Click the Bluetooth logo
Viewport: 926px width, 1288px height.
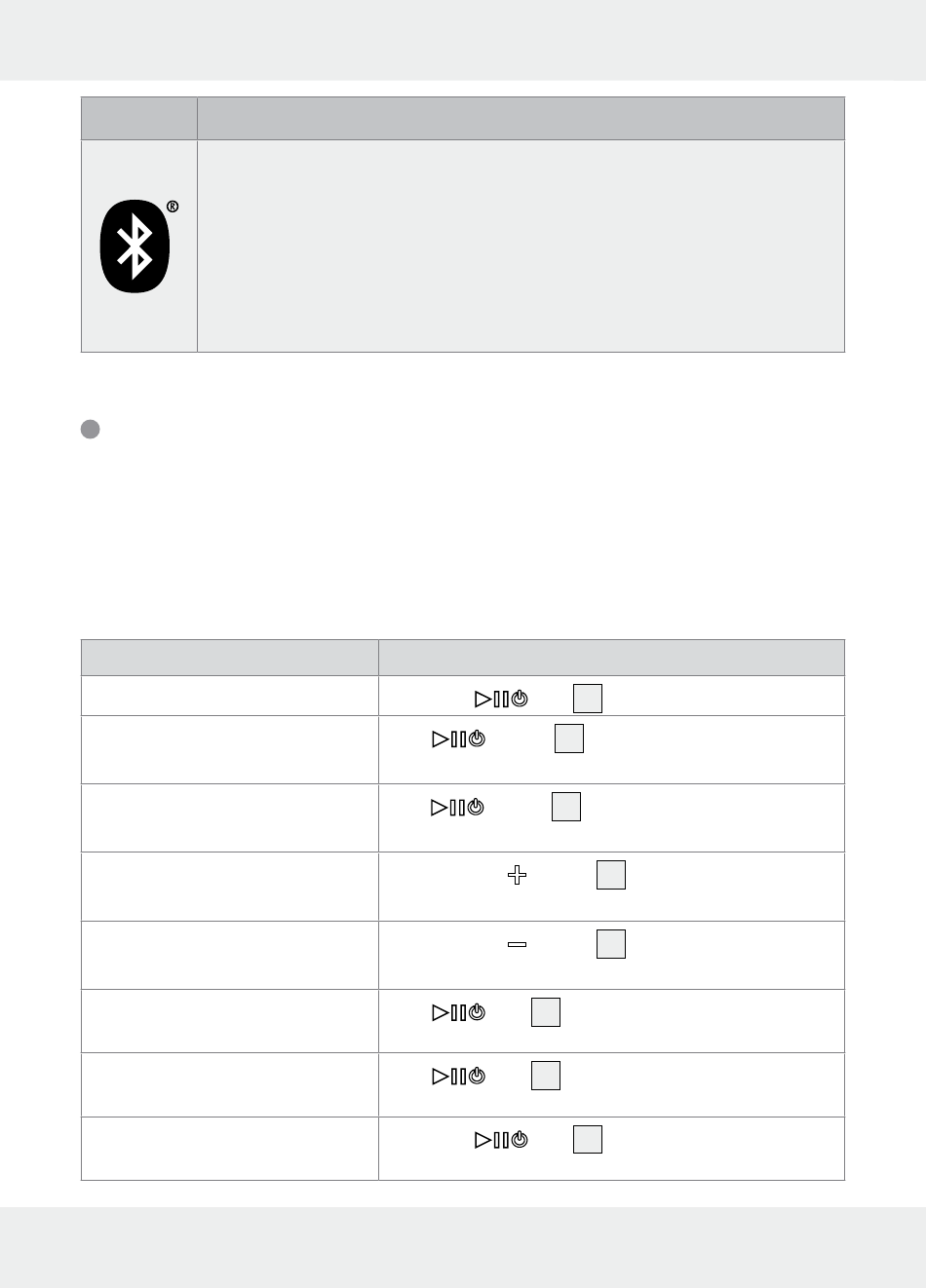(x=135, y=246)
